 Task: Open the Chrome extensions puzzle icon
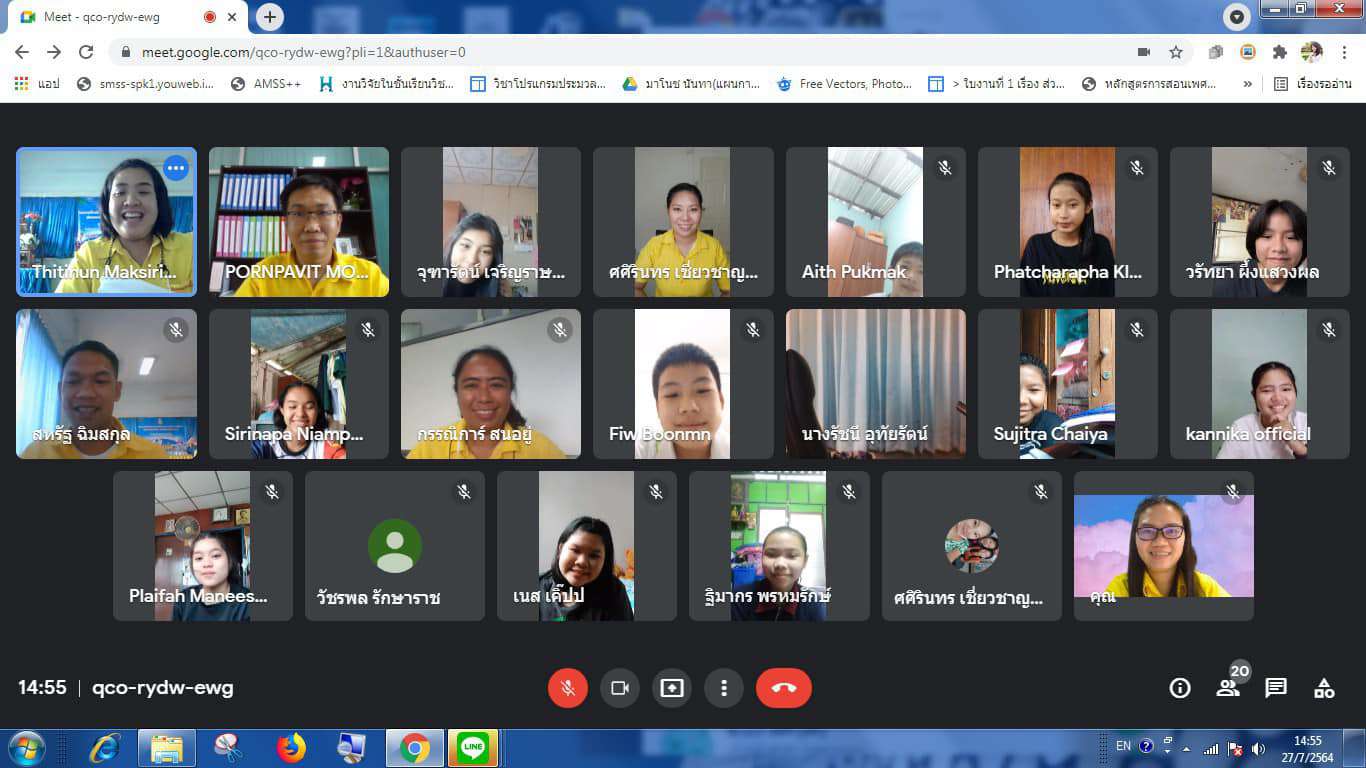[1279, 52]
